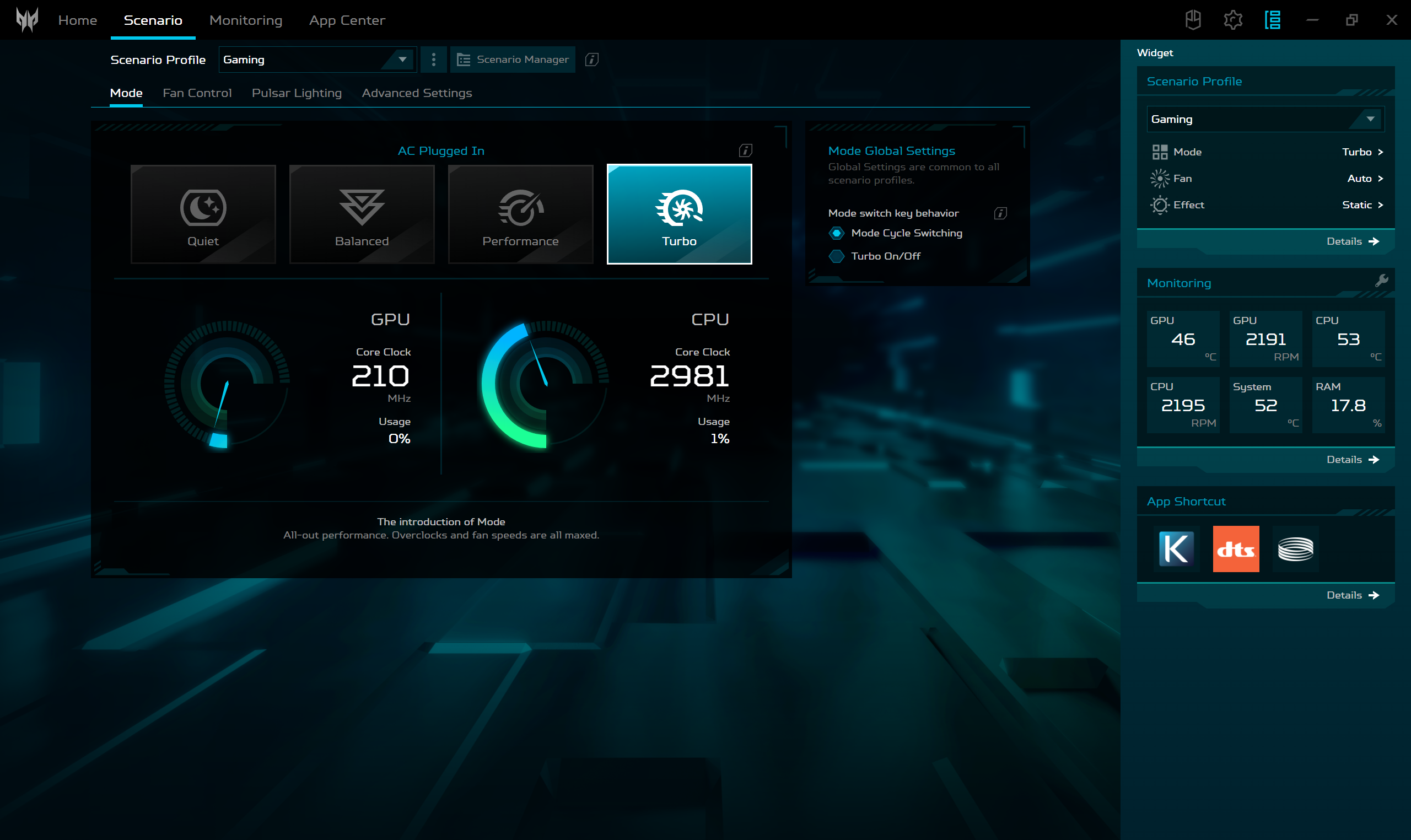Enable Mode Cycle Switching
Screen dimensions: 1411x840
click(x=837, y=233)
